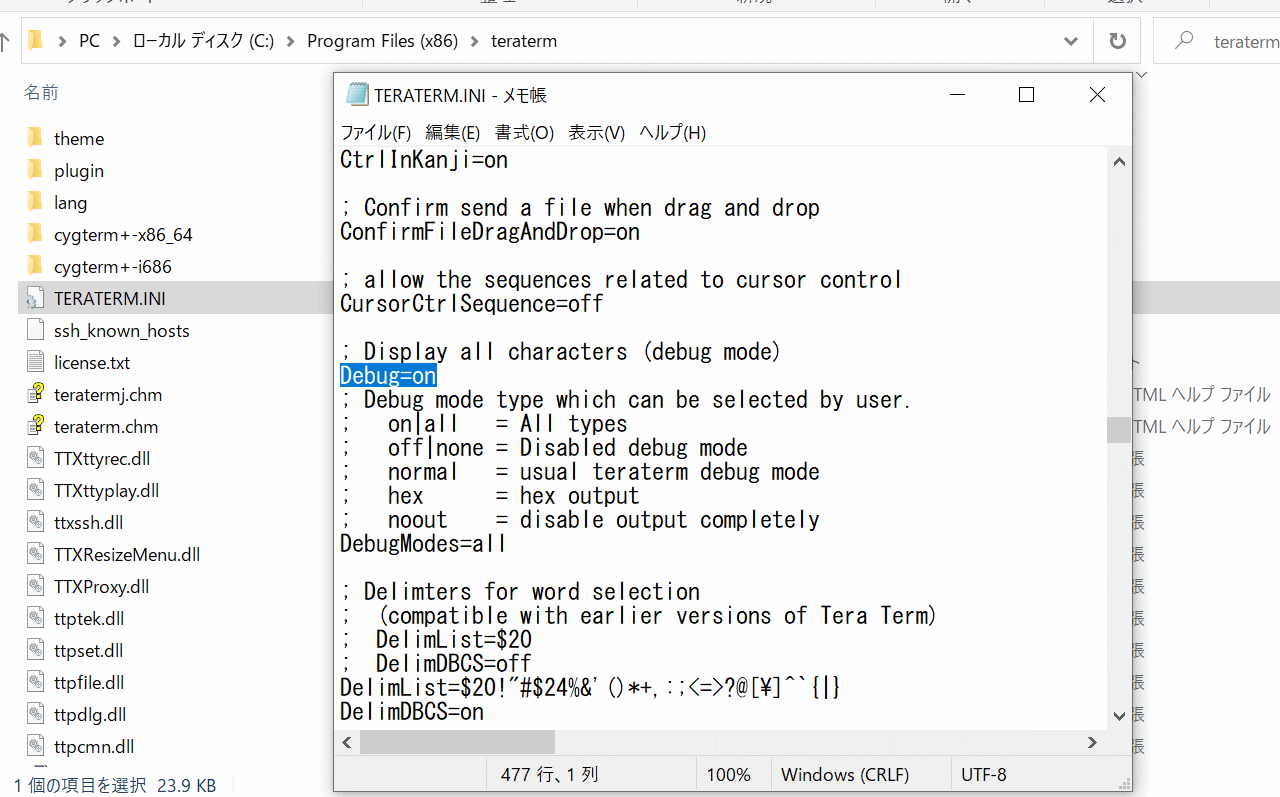This screenshot has width=1280, height=797.
Task: Select the TTXttyplay.dll file icon
Action: (x=35, y=490)
